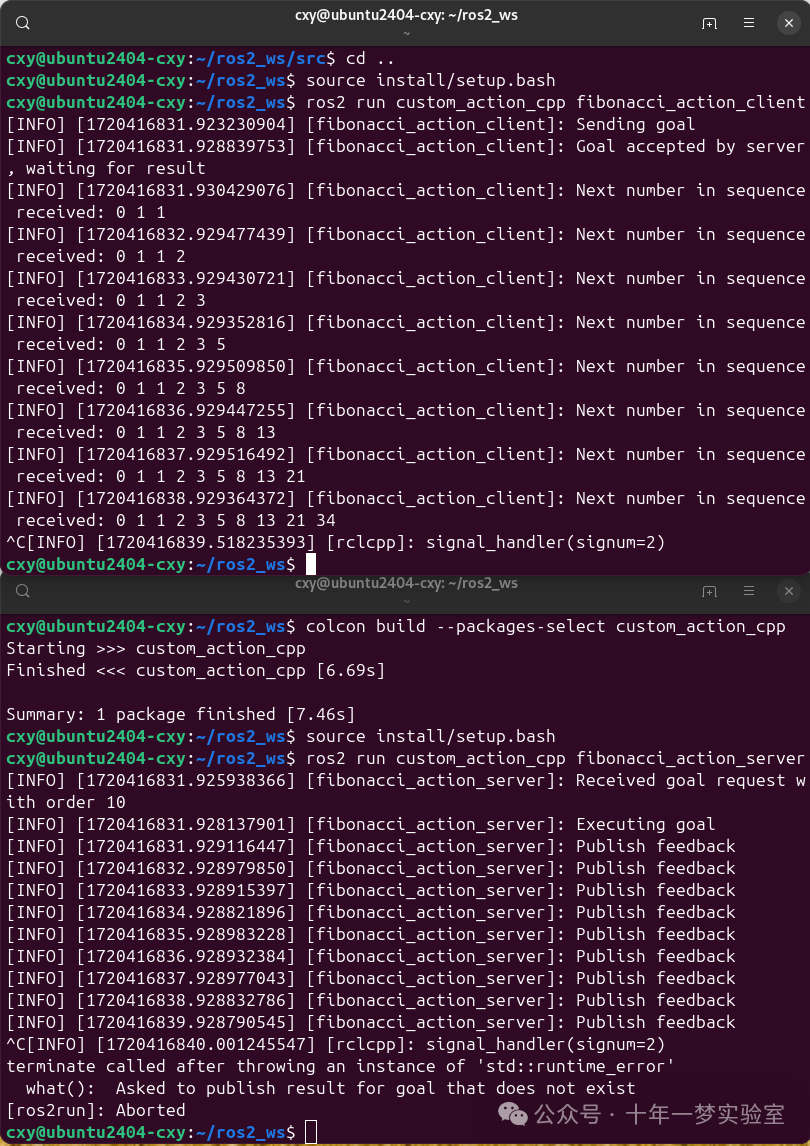Click the 'fibonacci_action_client' run command argument
Viewport: 810px width, 1146px height.
point(691,102)
